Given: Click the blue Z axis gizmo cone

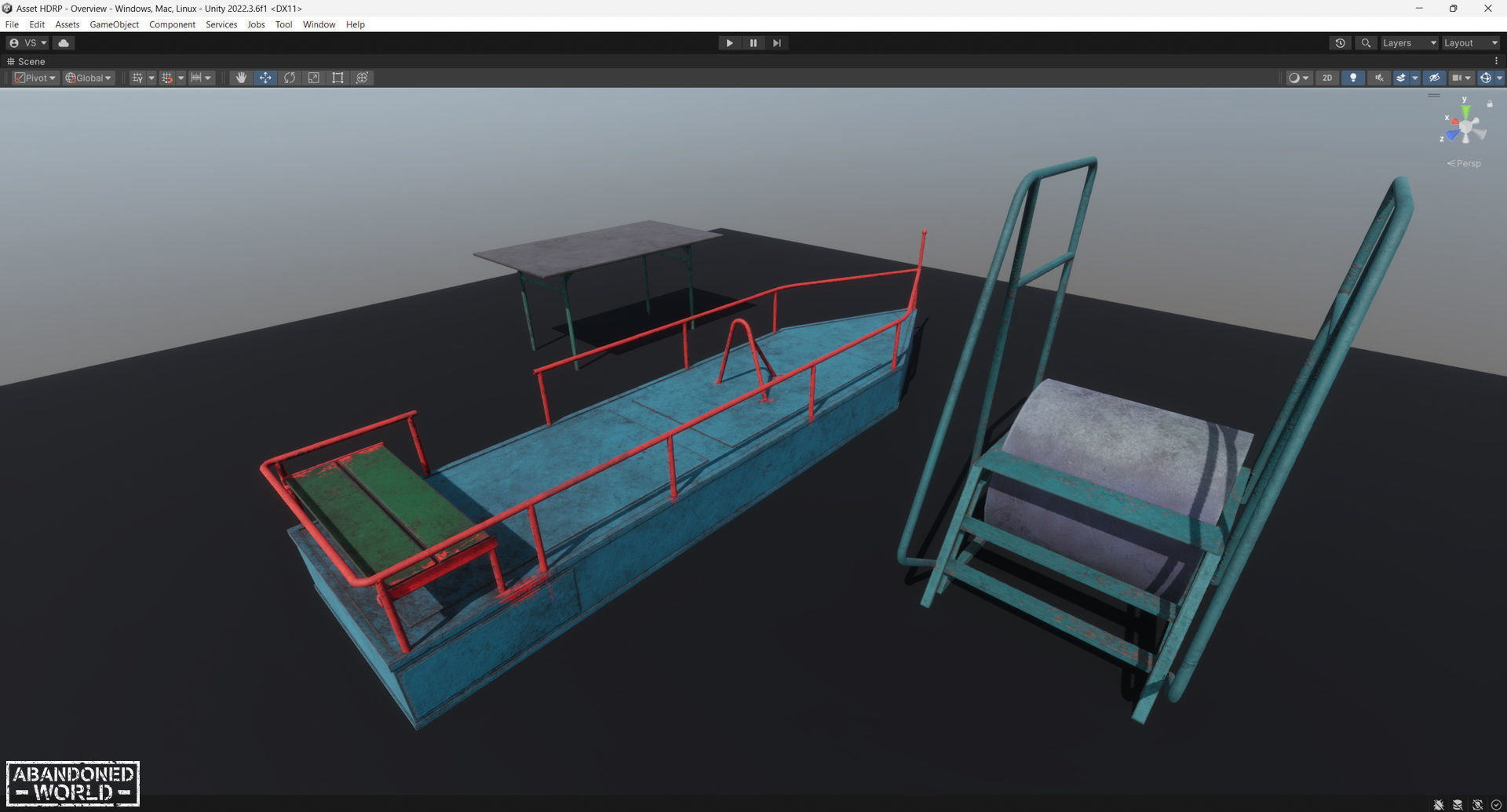Looking at the screenshot, I should [x=1452, y=136].
